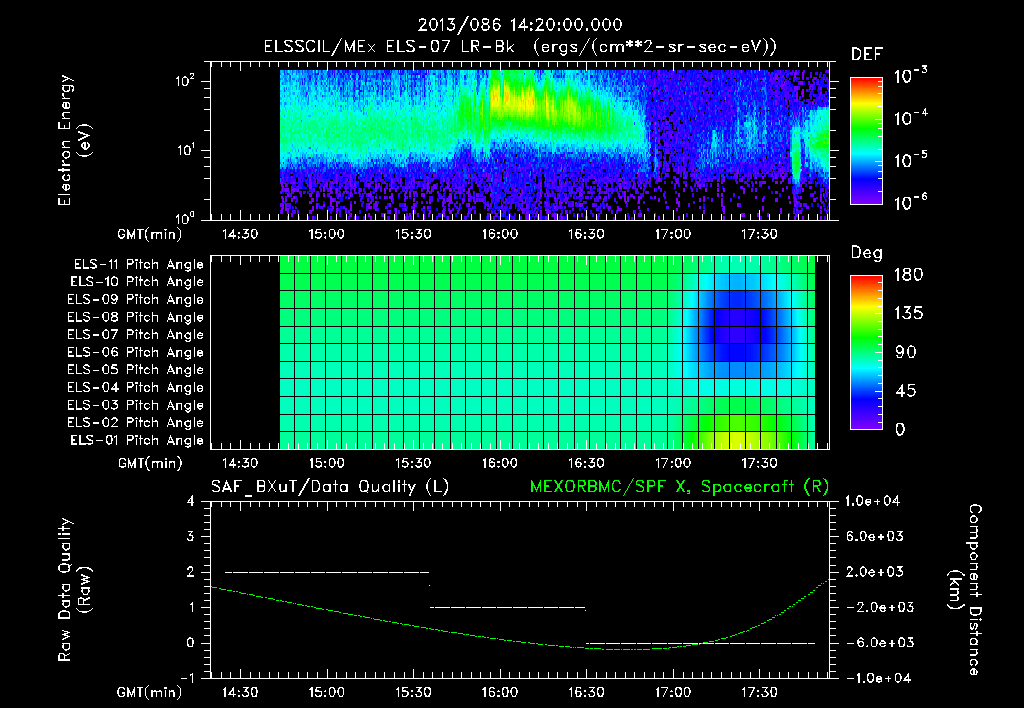The width and height of the screenshot is (1024, 708).
Task: Click the SAF_BXuT/Data Quality (L) title
Action: tap(330, 487)
